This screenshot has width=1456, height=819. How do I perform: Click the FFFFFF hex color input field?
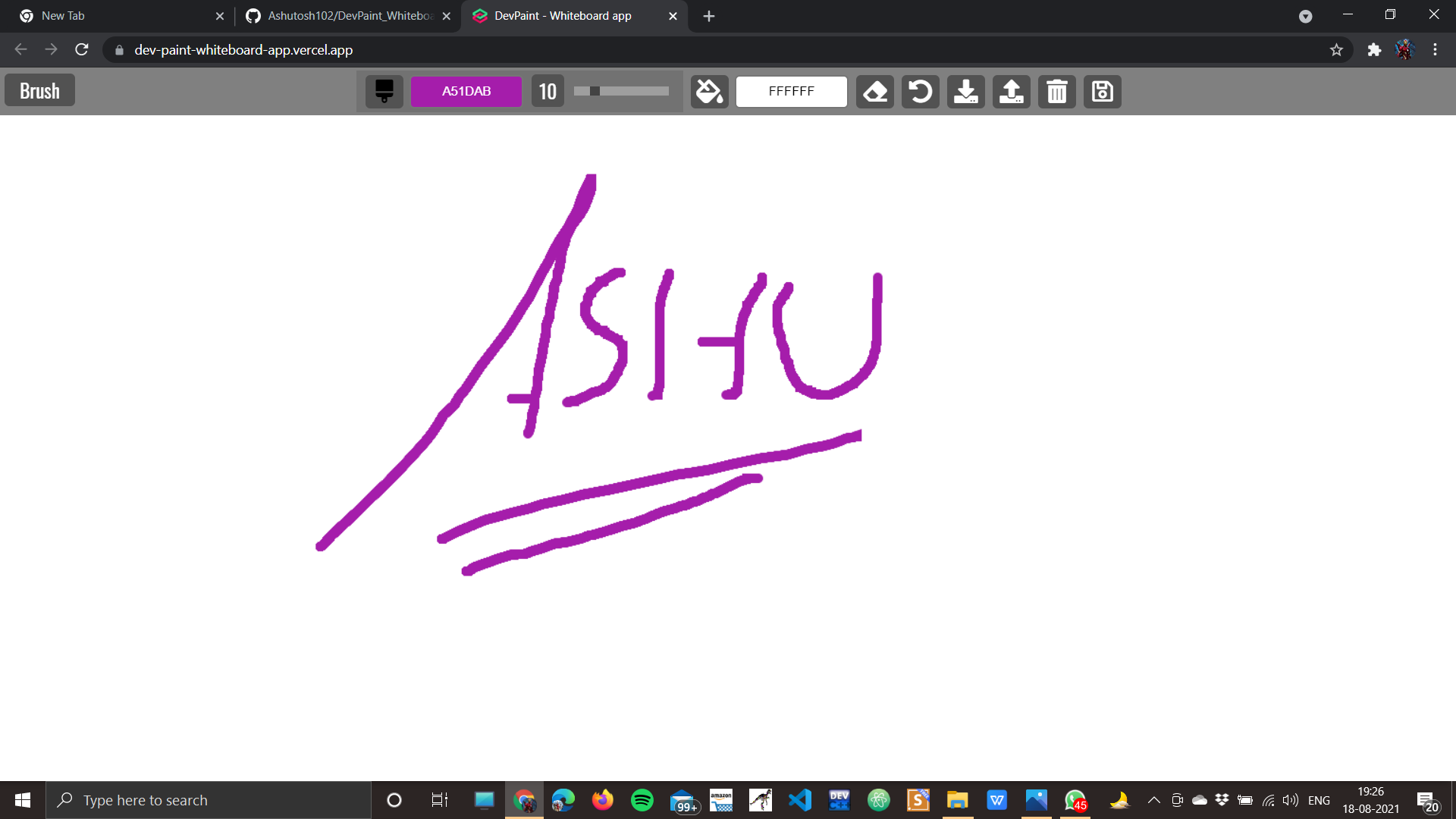(x=791, y=91)
